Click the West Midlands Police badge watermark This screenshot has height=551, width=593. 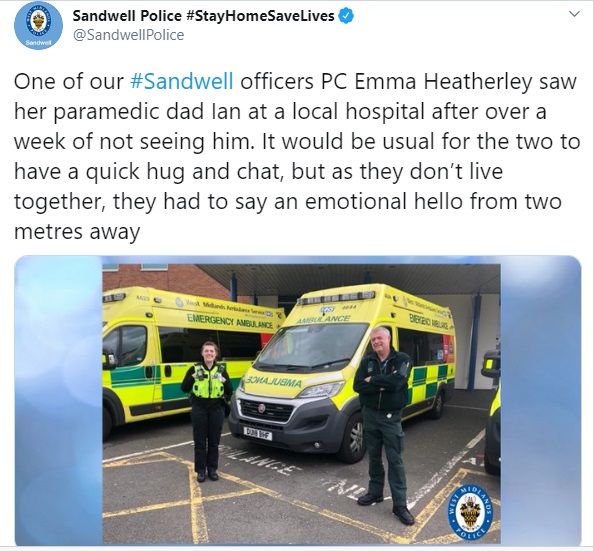(x=473, y=511)
